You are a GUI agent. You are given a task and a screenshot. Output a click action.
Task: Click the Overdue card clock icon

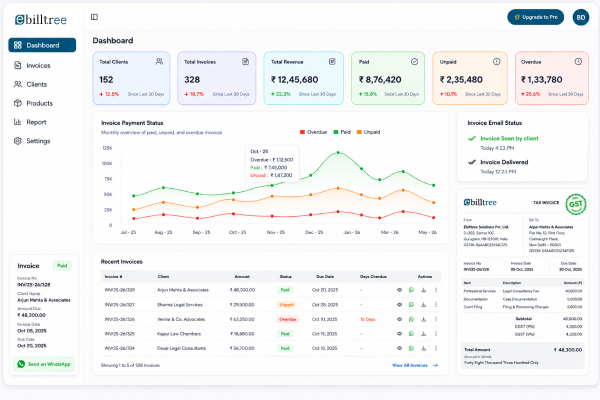point(578,61)
